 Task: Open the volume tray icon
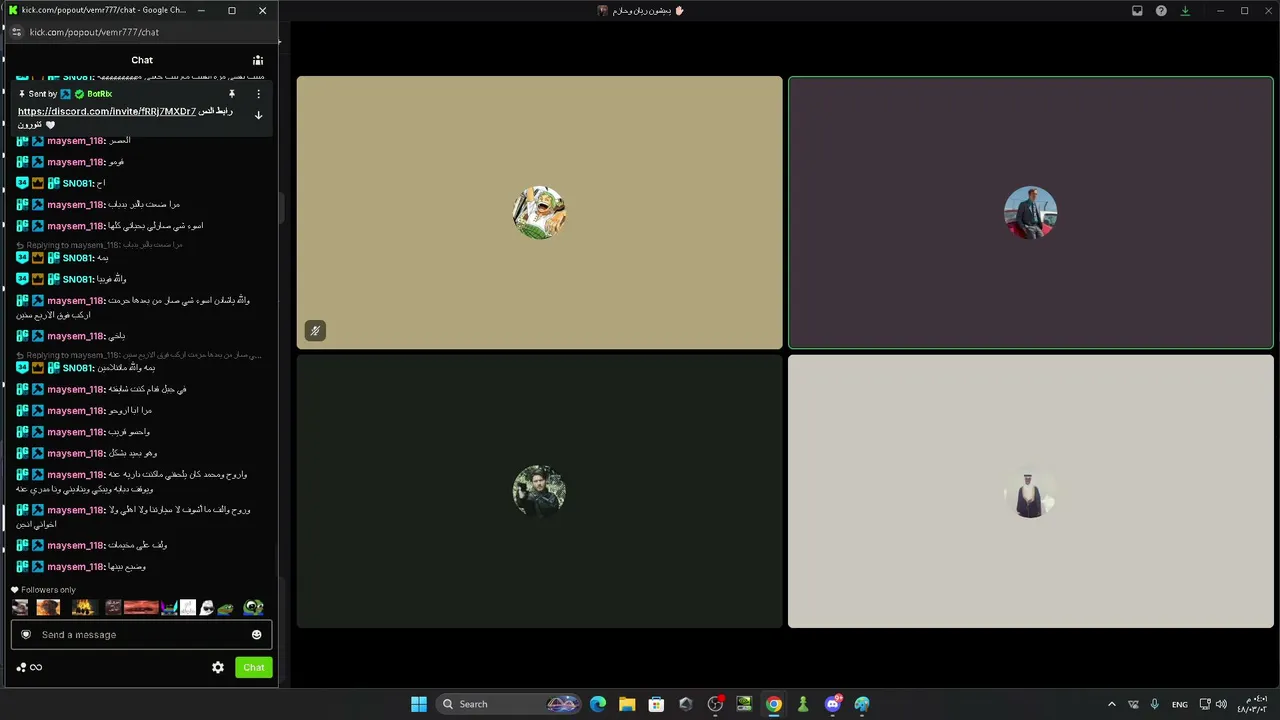[x=1221, y=704]
